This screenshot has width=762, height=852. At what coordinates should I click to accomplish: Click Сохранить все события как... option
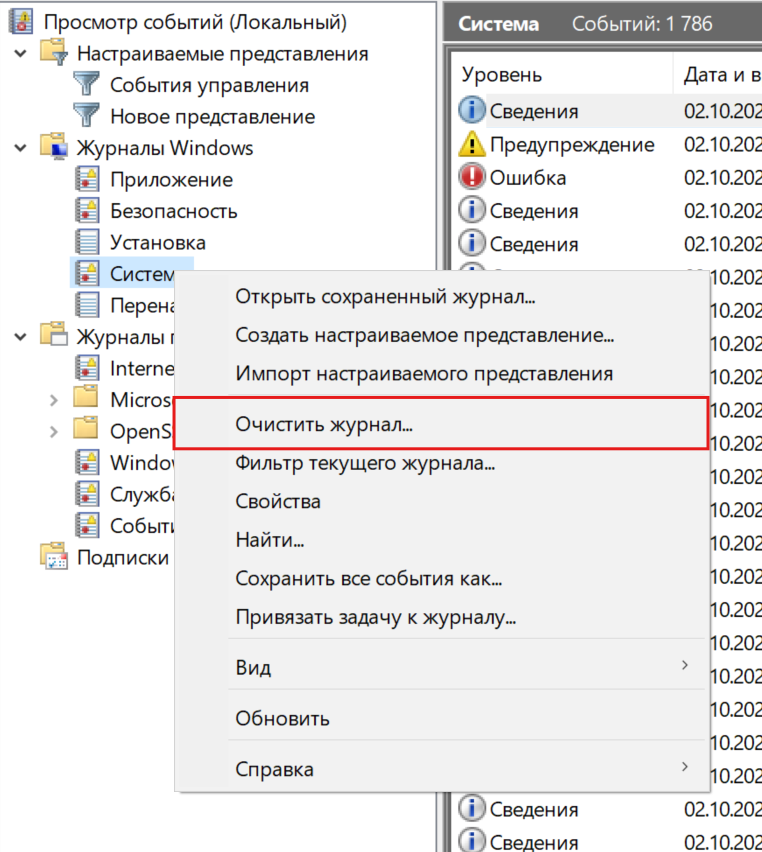pyautogui.click(x=368, y=579)
